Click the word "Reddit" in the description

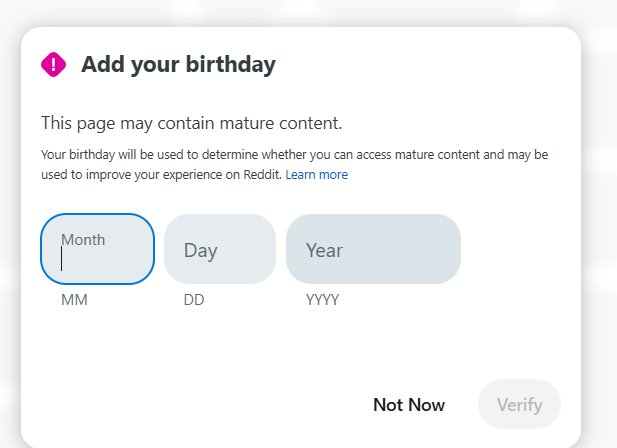click(263, 174)
